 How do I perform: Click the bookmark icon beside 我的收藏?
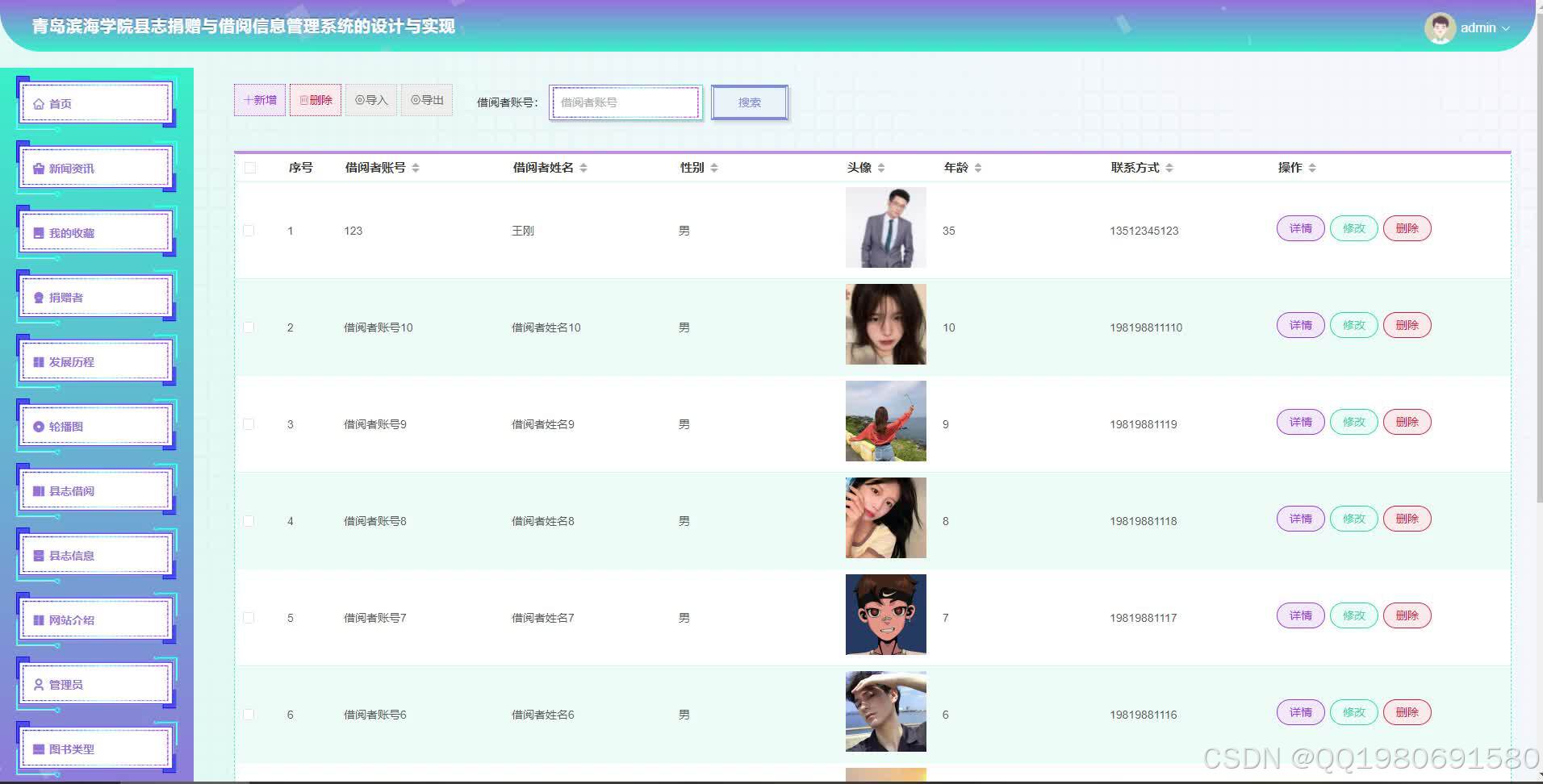39,233
